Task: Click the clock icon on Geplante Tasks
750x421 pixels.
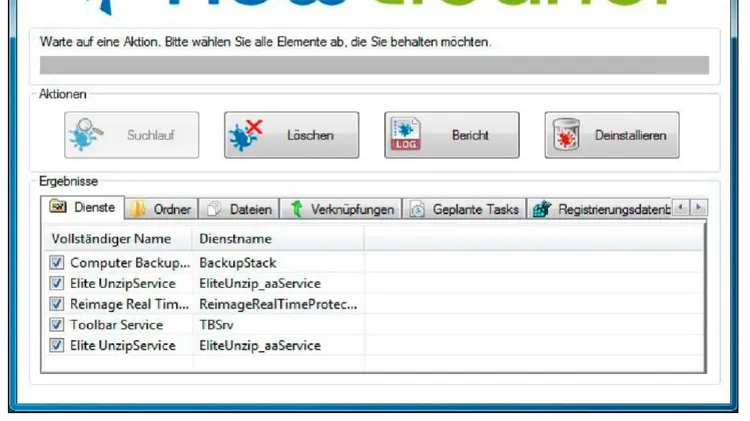Action: click(417, 210)
